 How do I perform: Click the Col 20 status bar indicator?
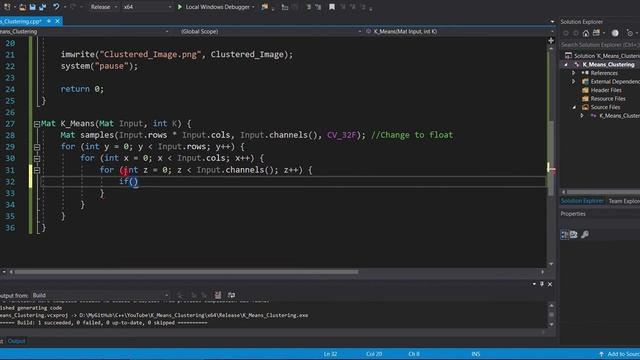coord(374,354)
